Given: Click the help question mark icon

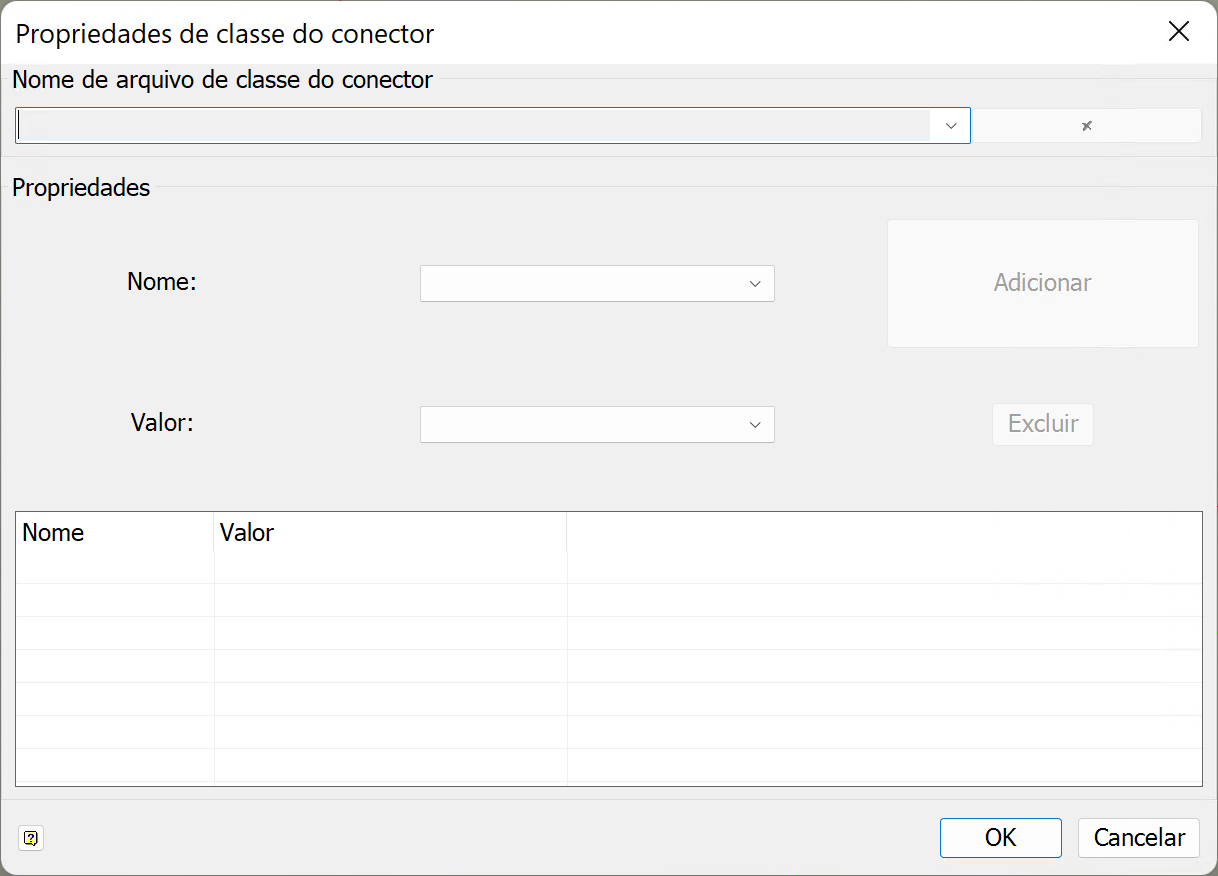Looking at the screenshot, I should point(30,839).
